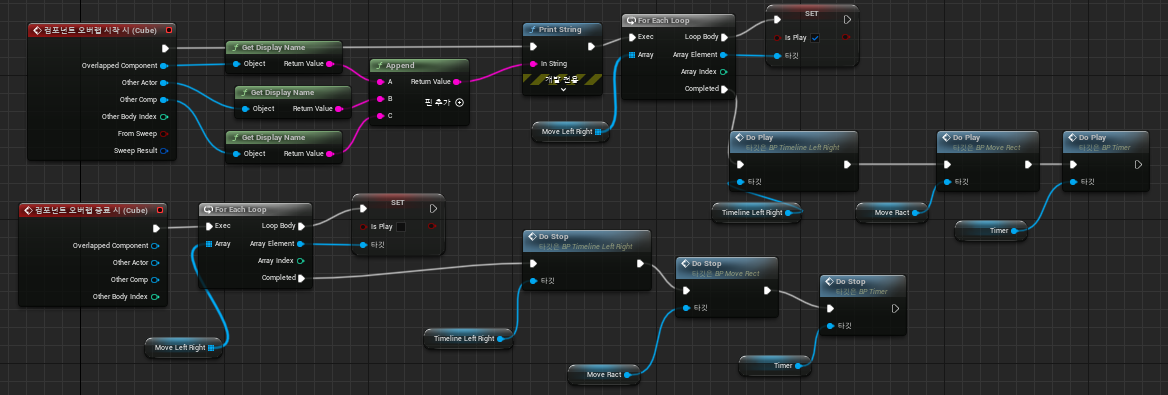
Task: Select the topmost Get Display Name node header
Action: click(284, 47)
